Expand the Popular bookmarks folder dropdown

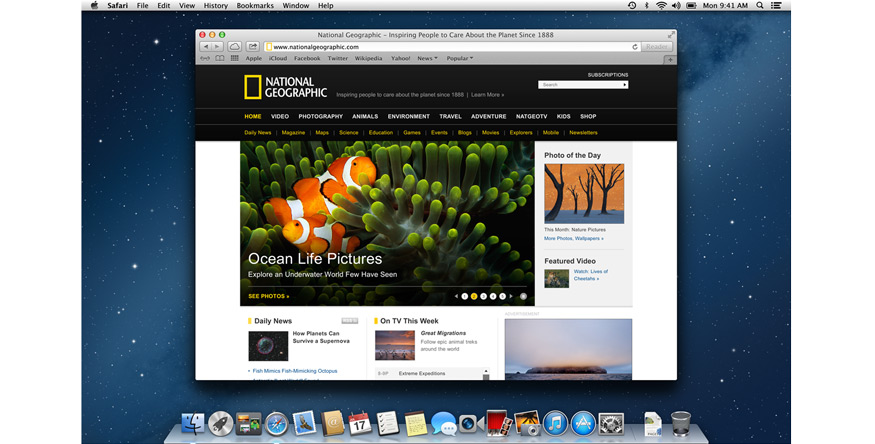coord(460,58)
